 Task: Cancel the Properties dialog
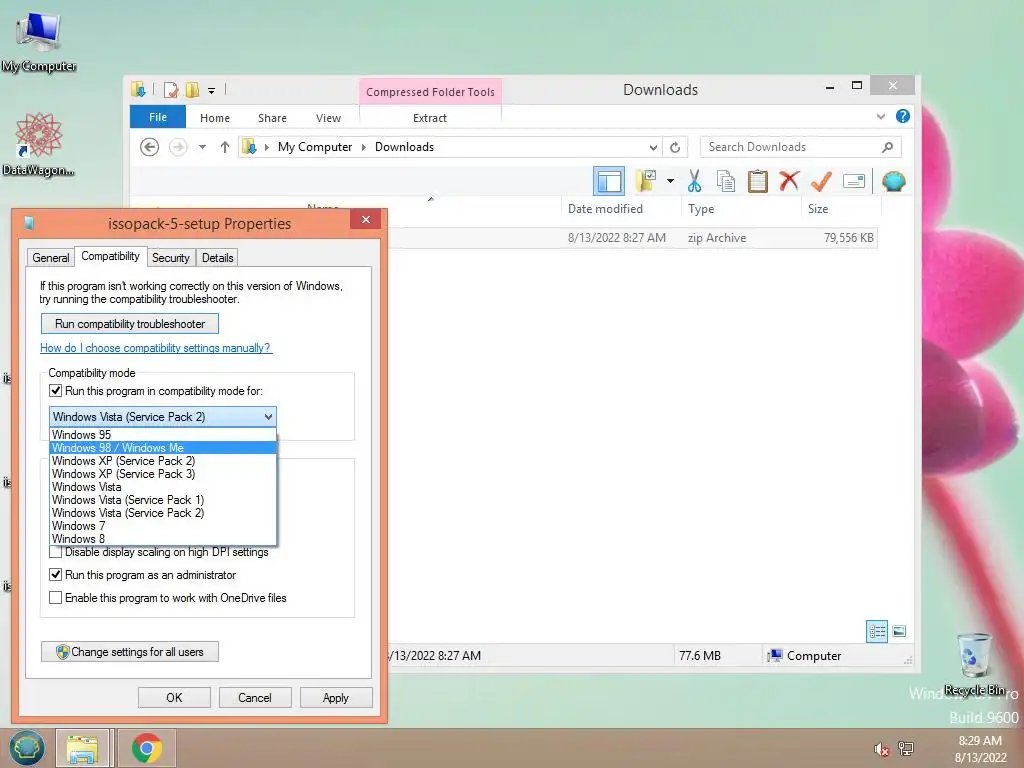(255, 697)
